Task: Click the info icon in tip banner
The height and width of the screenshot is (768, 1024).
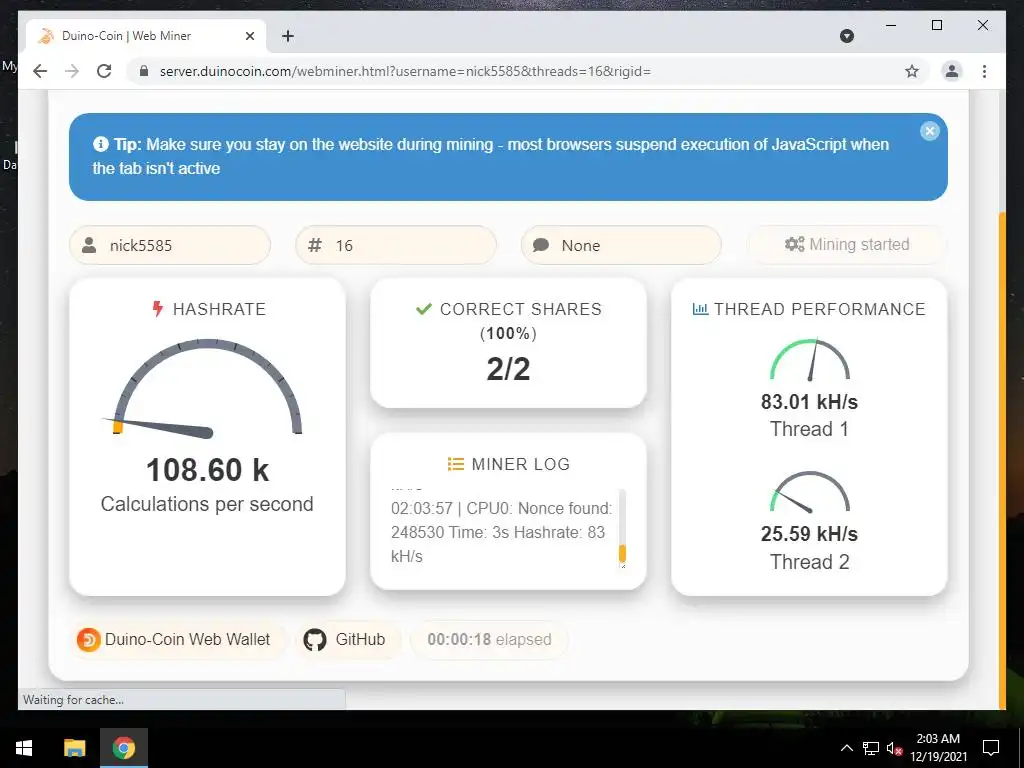Action: (x=101, y=144)
